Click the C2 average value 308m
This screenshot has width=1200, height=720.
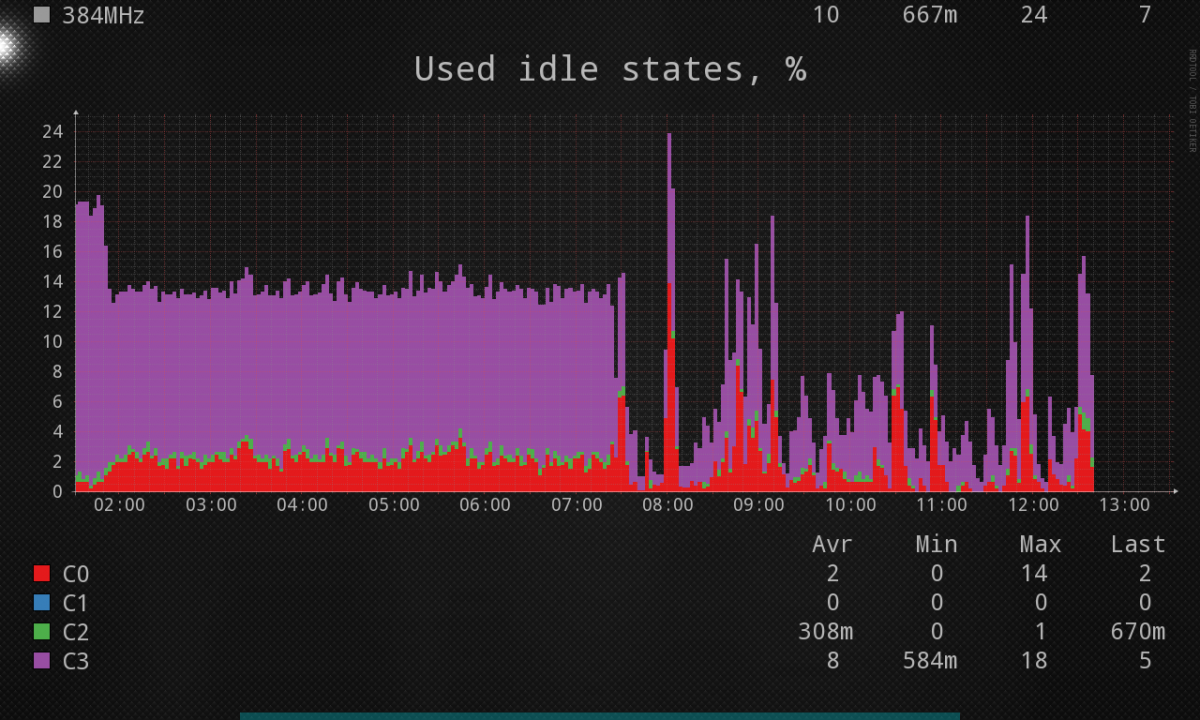point(825,632)
